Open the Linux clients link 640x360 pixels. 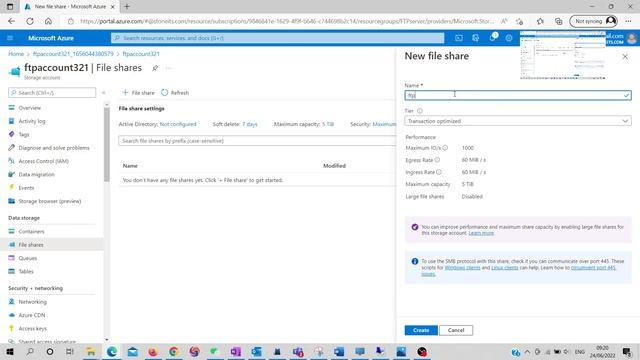tap(504, 268)
